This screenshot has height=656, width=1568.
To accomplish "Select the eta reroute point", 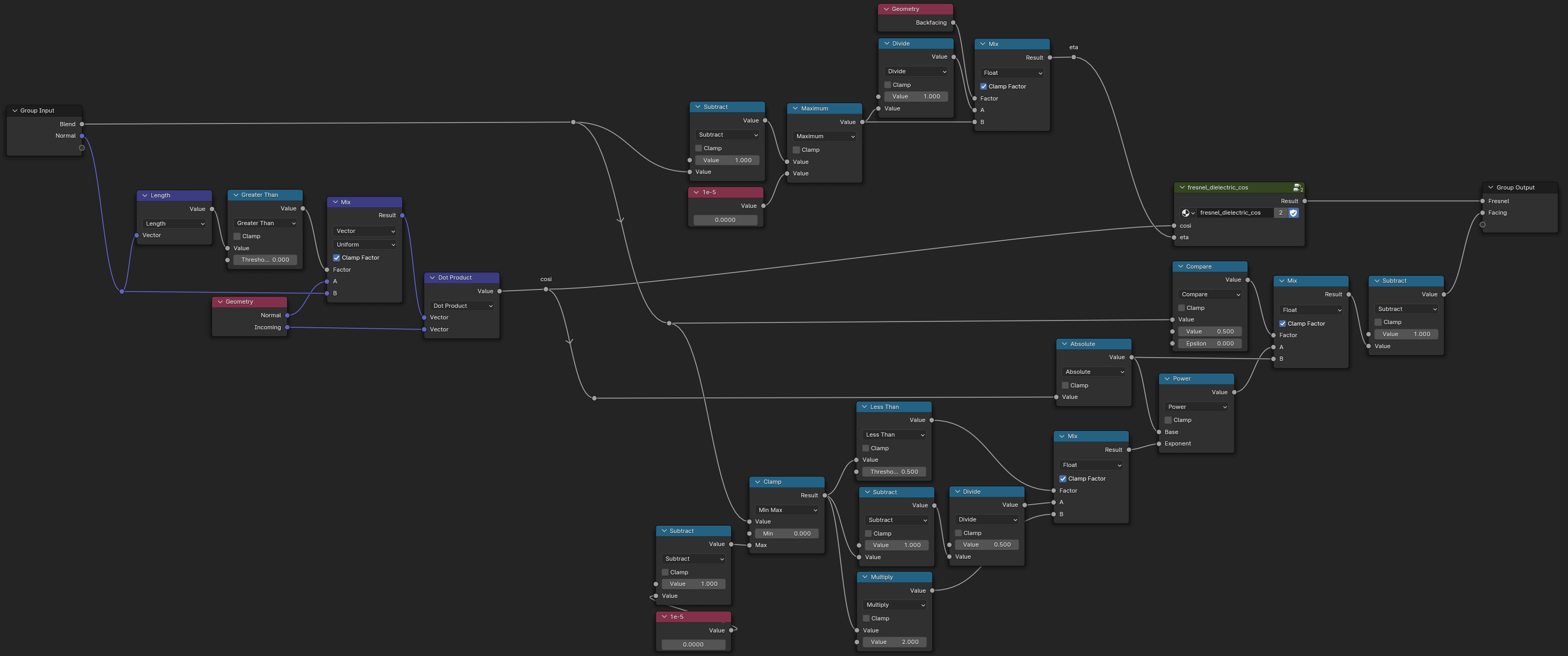I will click(1074, 57).
